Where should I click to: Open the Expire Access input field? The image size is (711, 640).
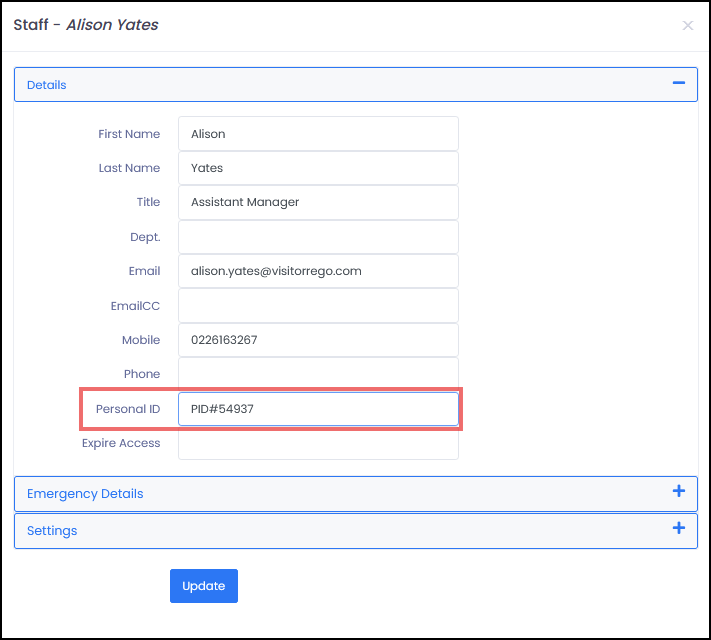pos(318,443)
